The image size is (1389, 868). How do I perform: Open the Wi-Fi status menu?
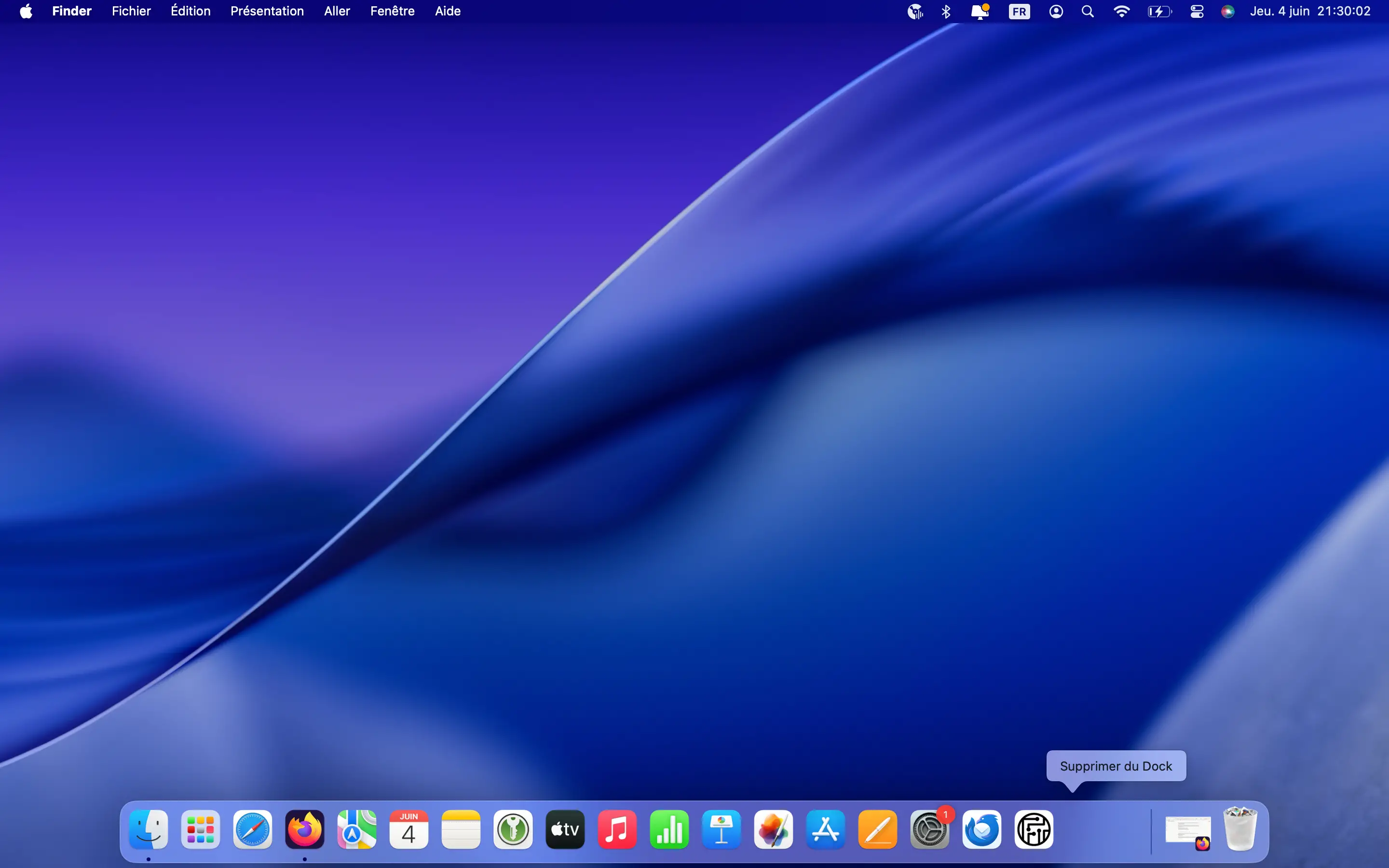click(x=1121, y=12)
